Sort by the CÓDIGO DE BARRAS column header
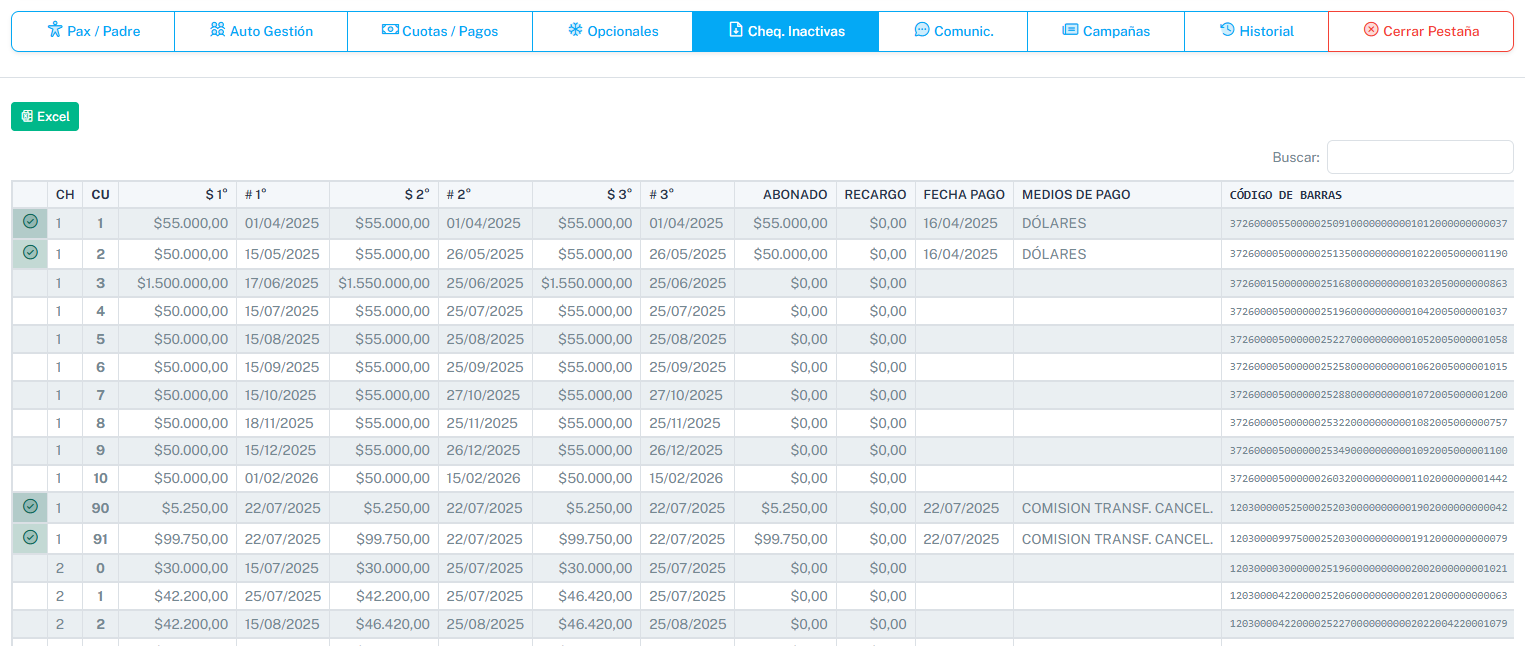 tap(1368, 194)
